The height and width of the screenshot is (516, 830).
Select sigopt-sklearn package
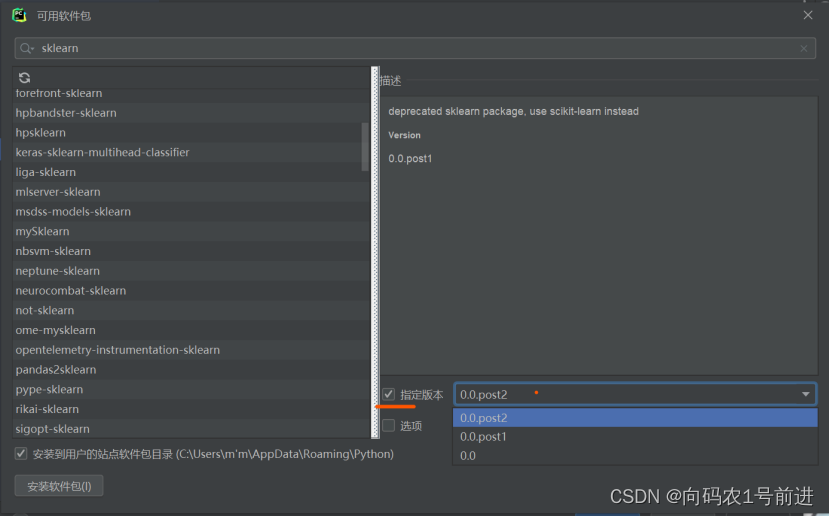point(191,429)
